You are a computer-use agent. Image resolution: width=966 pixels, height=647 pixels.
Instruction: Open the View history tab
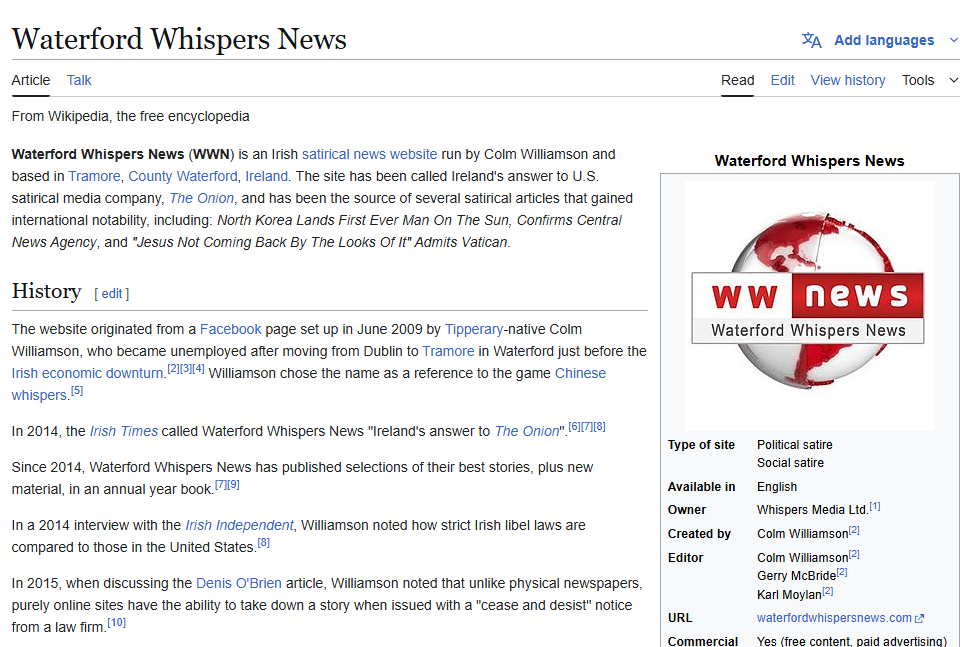848,80
